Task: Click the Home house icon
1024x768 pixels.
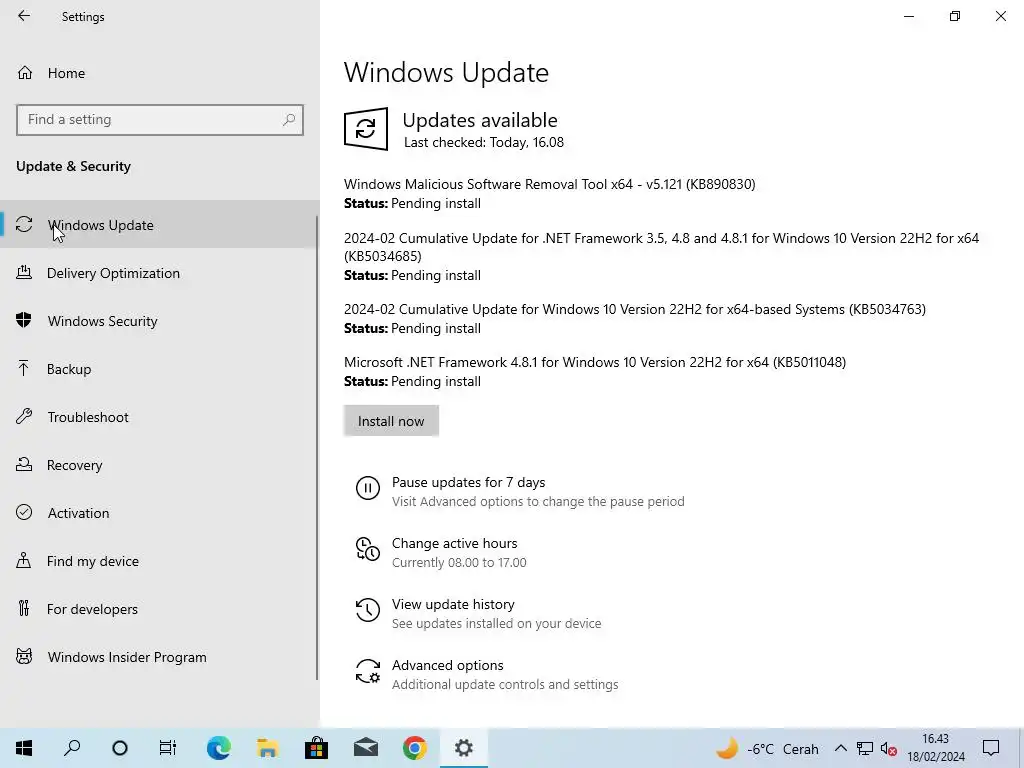Action: click(x=25, y=72)
